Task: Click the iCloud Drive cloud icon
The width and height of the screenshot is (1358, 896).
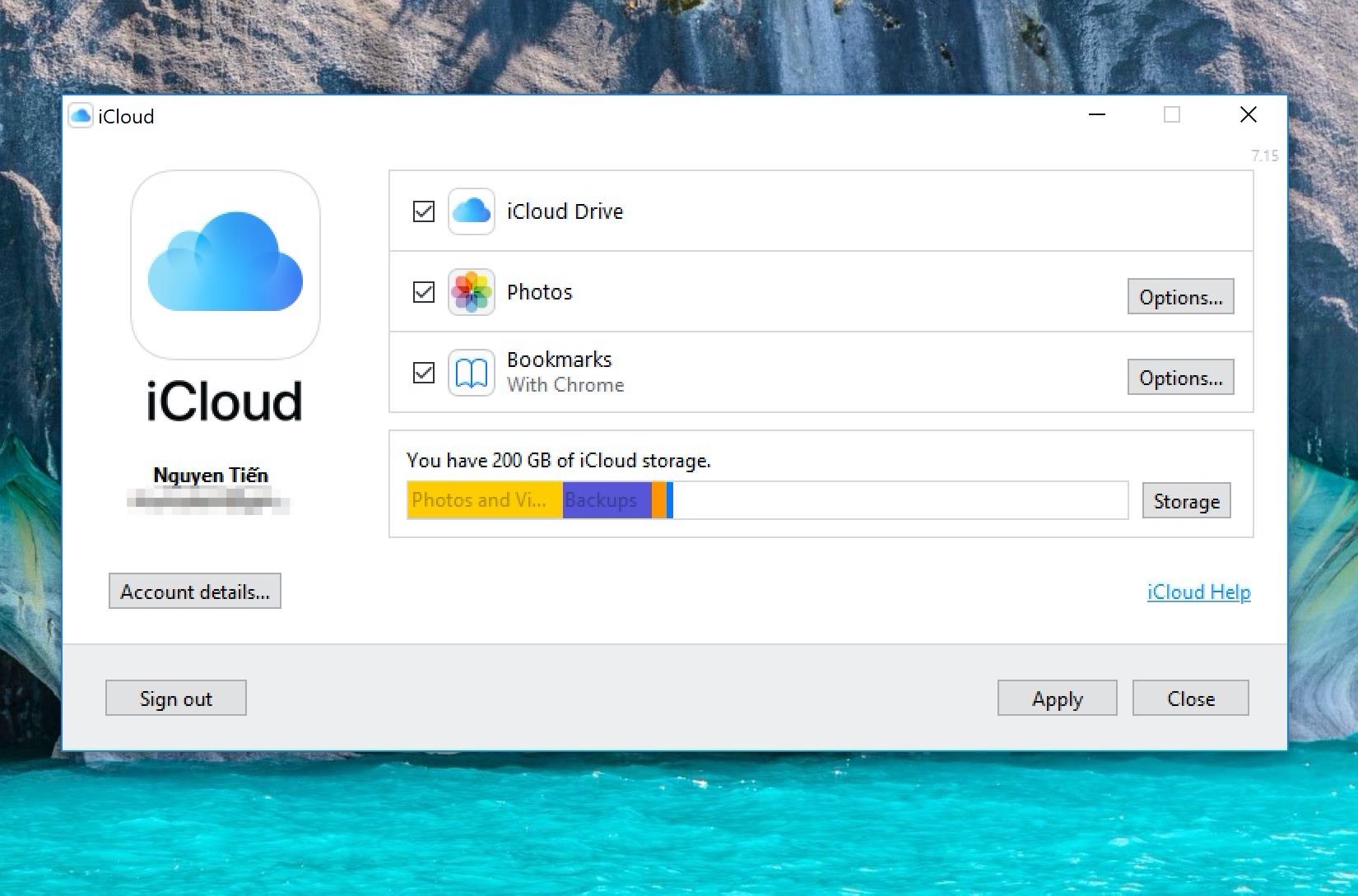Action: tap(472, 211)
